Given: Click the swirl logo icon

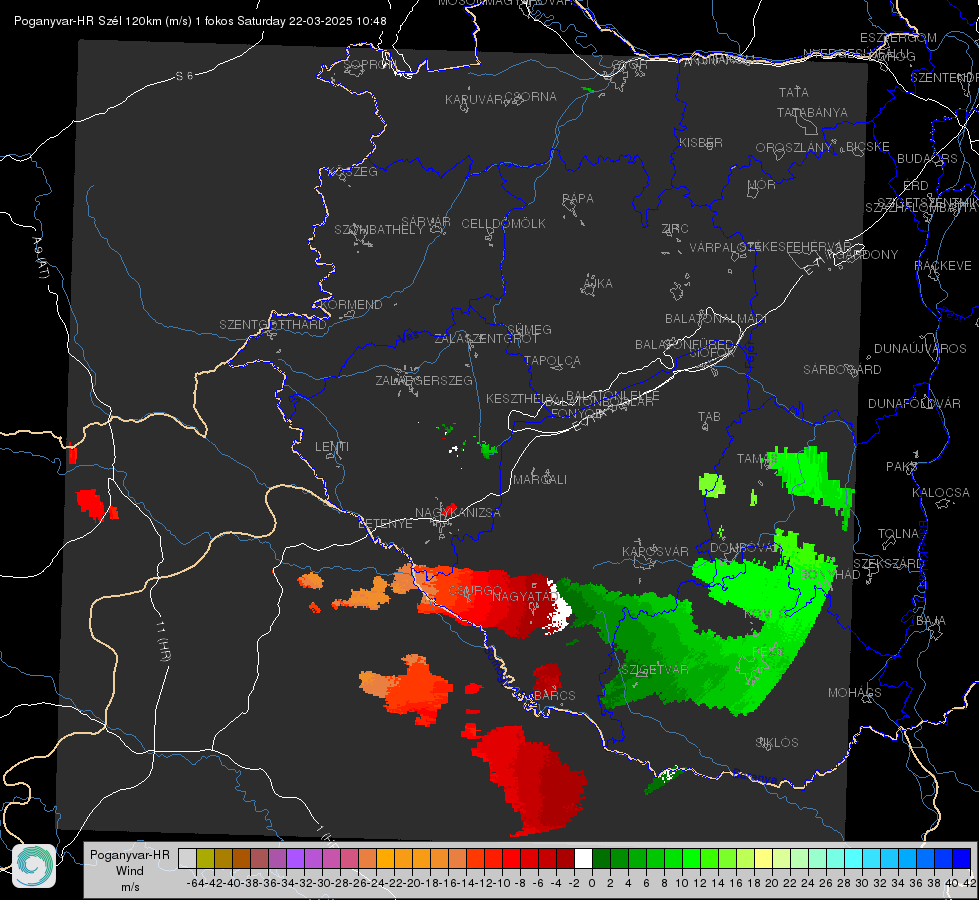Looking at the screenshot, I should pos(34,866).
